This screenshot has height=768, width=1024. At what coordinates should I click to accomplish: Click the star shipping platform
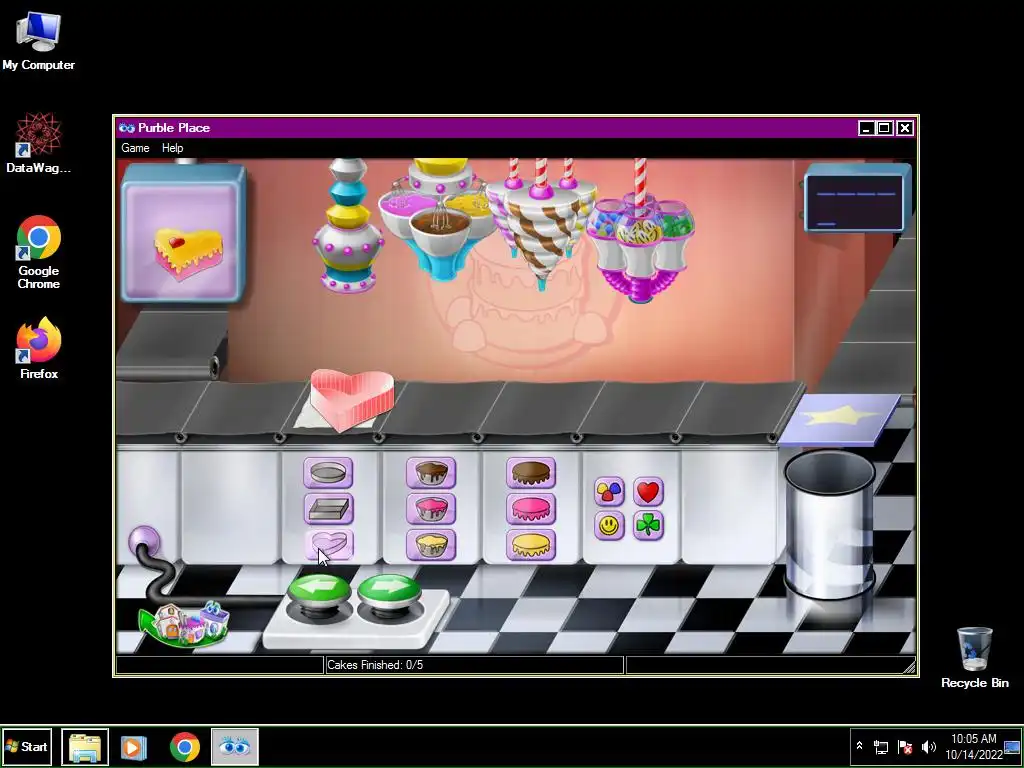coord(839,419)
